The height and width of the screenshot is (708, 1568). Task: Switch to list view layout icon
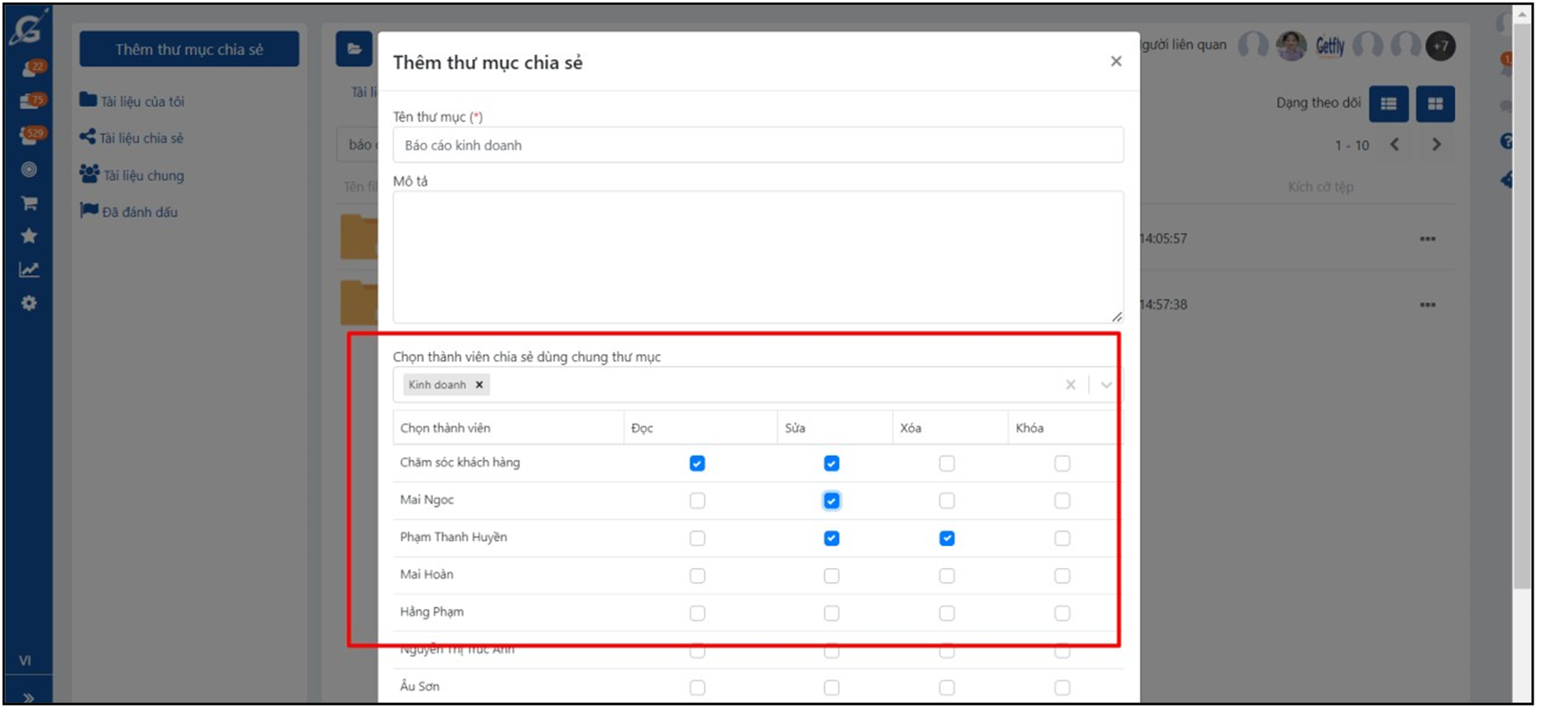click(x=1388, y=104)
